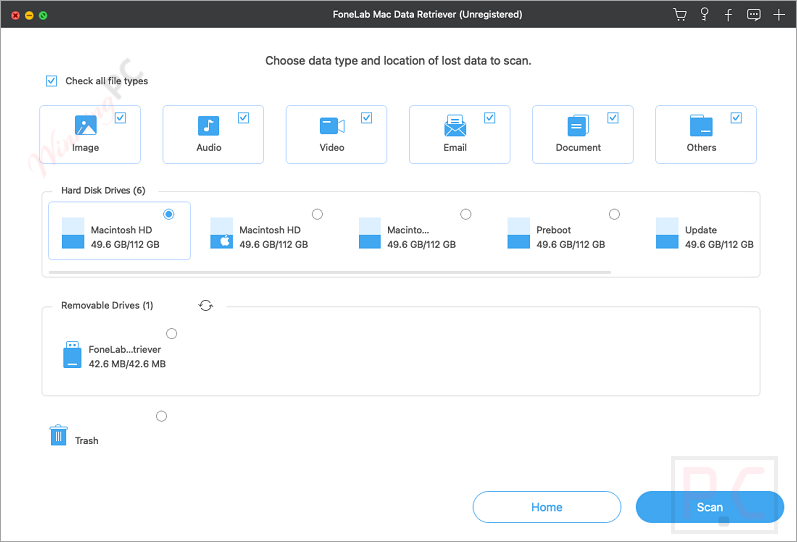Click the Document pages icon
797x542 pixels.
pyautogui.click(x=578, y=126)
